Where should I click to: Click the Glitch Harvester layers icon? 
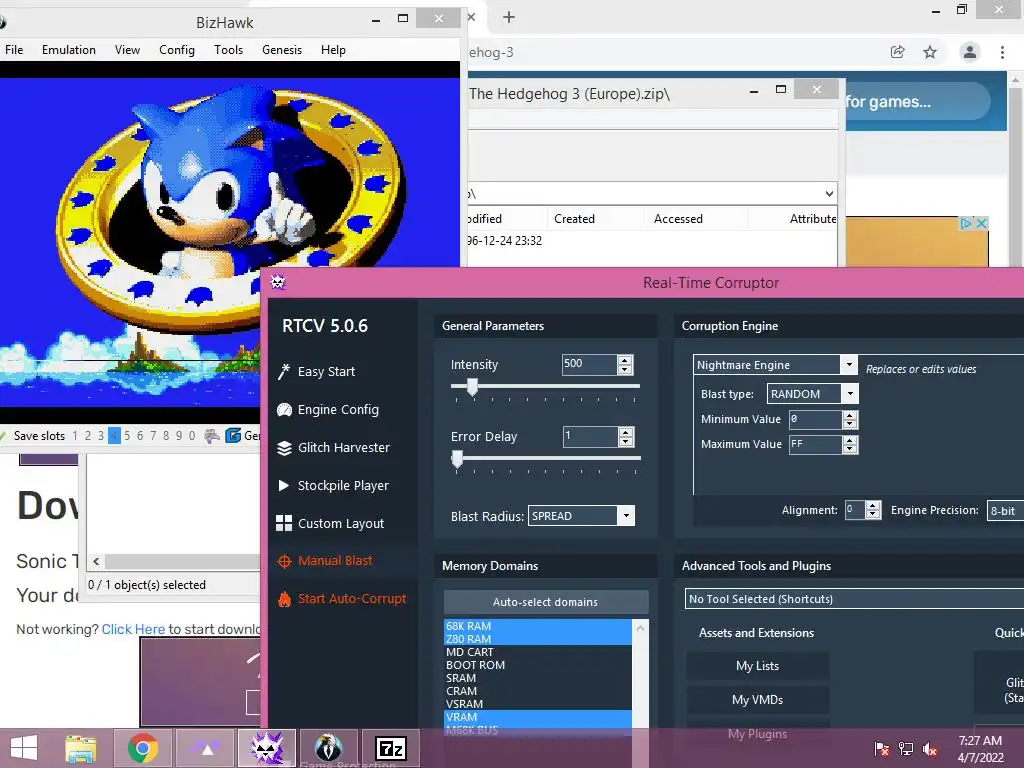pos(284,448)
